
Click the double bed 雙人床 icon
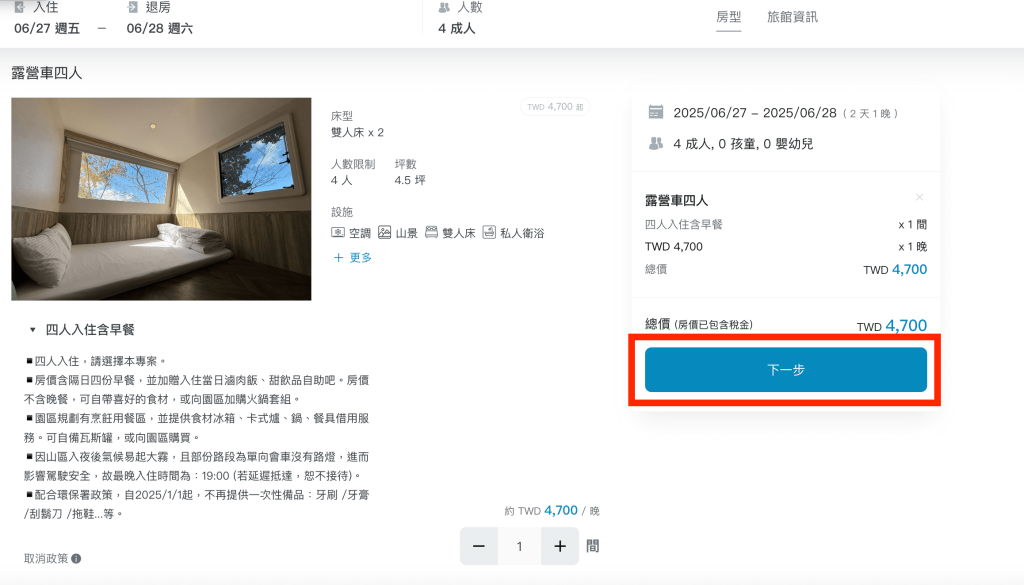click(x=432, y=233)
